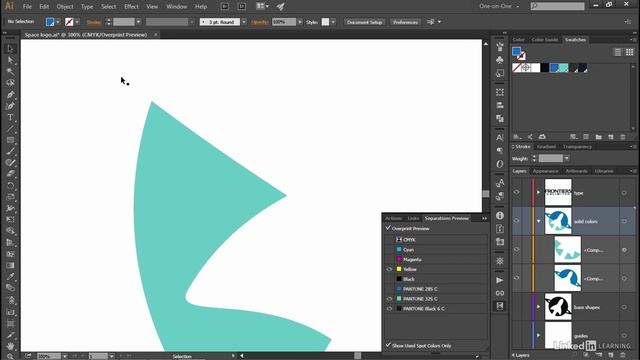
Task: Open the Info panel icon
Action: click(x=500, y=215)
